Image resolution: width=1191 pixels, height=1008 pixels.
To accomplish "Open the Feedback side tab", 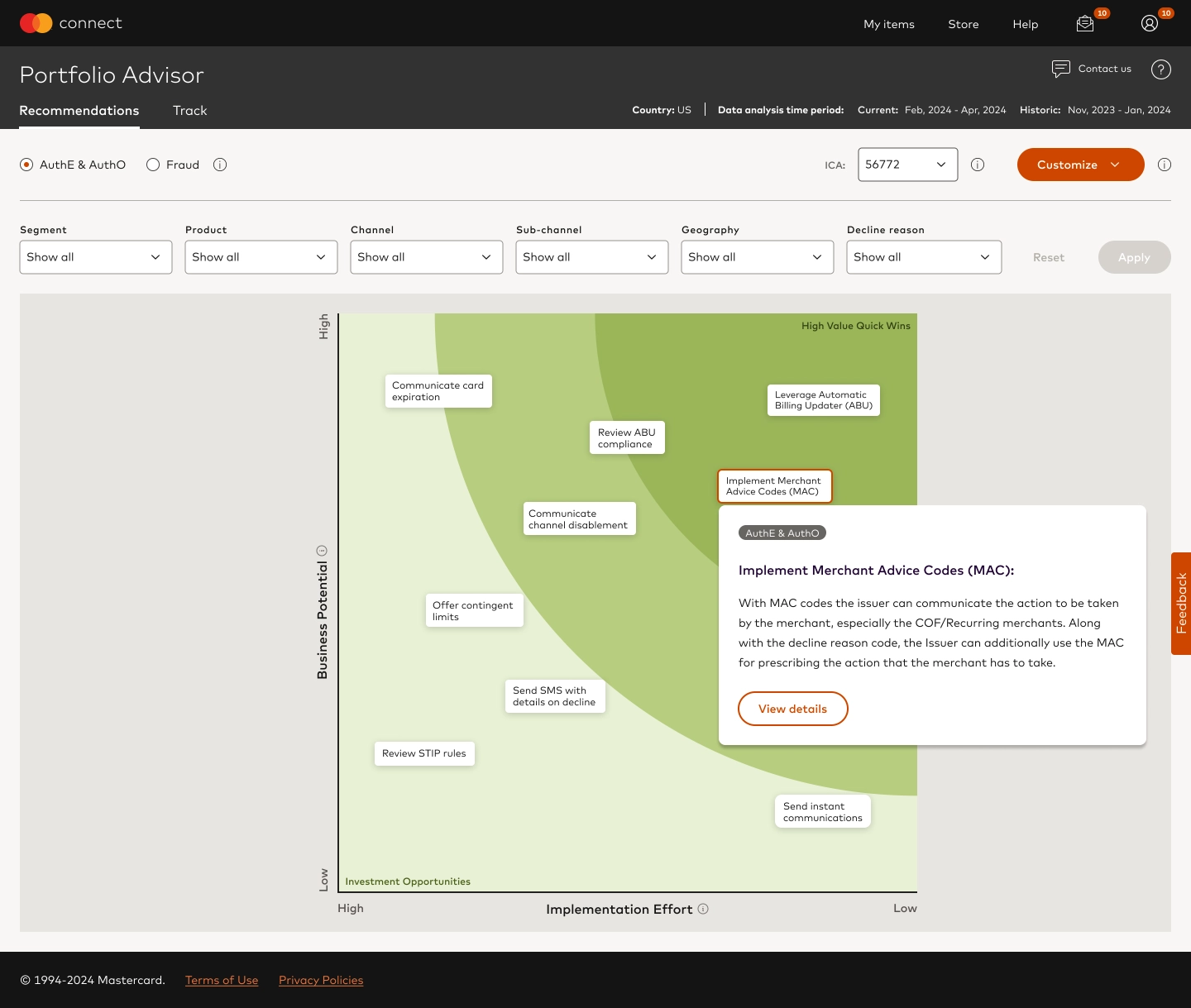I will point(1181,604).
